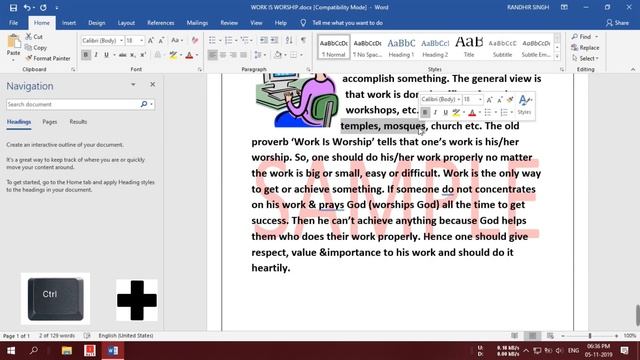Toggle Bold in the ribbon
The image size is (640, 360).
(x=86, y=55)
